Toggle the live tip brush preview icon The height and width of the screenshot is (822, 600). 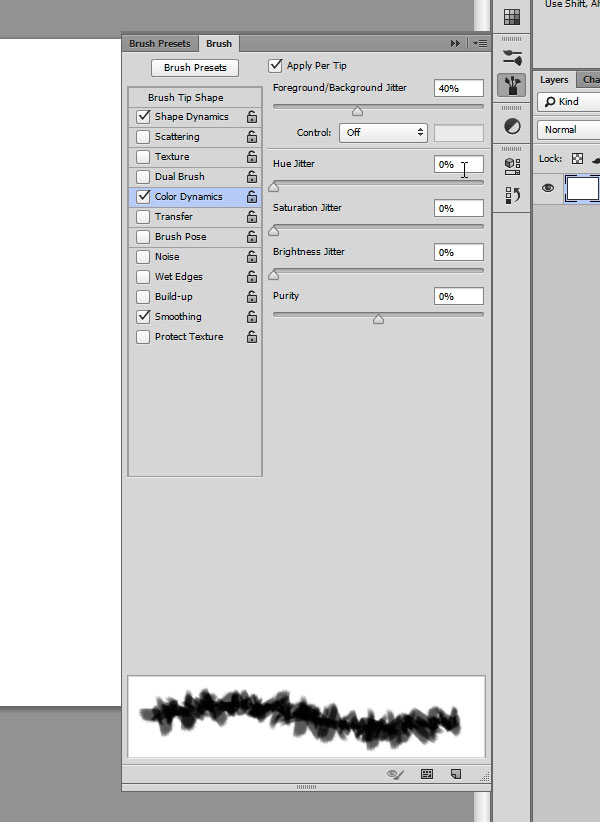click(x=397, y=774)
